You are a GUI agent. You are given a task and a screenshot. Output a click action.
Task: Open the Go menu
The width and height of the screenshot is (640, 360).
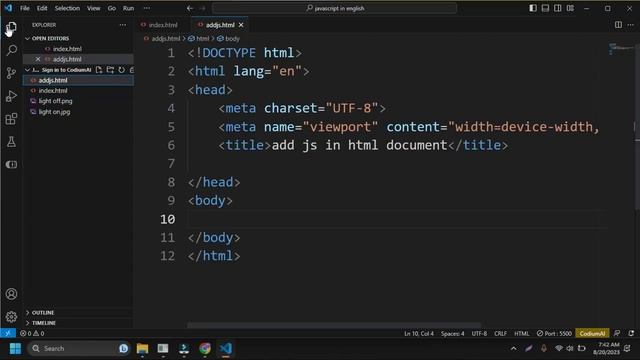[112, 8]
